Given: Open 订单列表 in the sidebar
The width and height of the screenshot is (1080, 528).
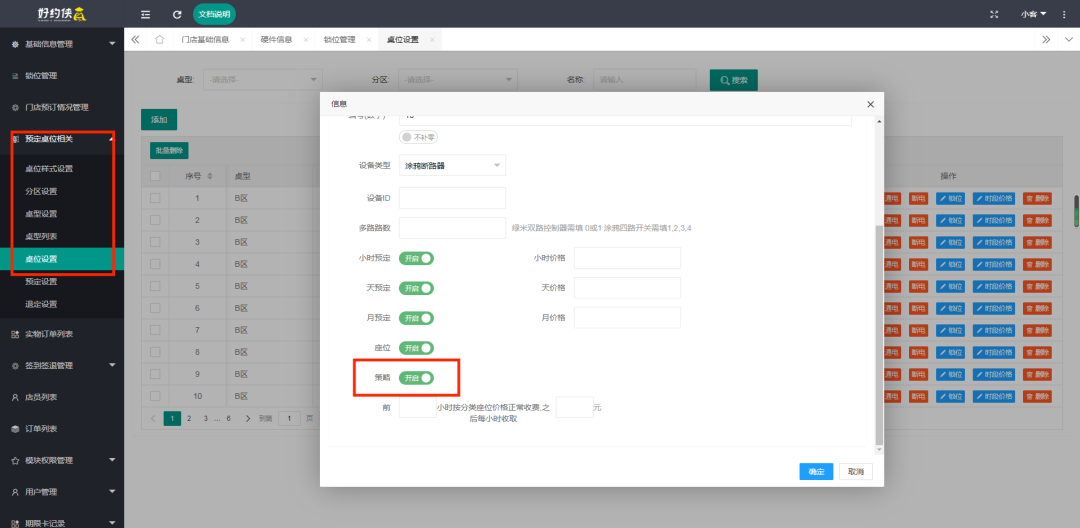Looking at the screenshot, I should pyautogui.click(x=41, y=429).
